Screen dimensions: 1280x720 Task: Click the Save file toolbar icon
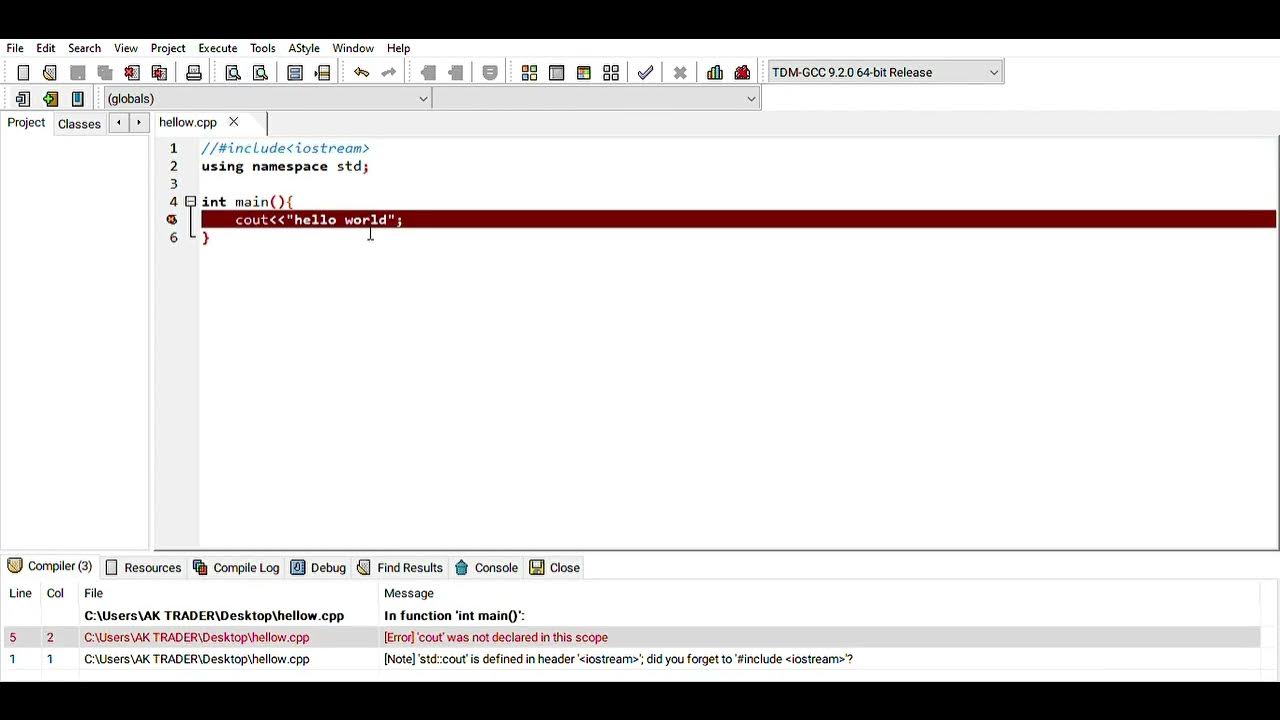77,72
